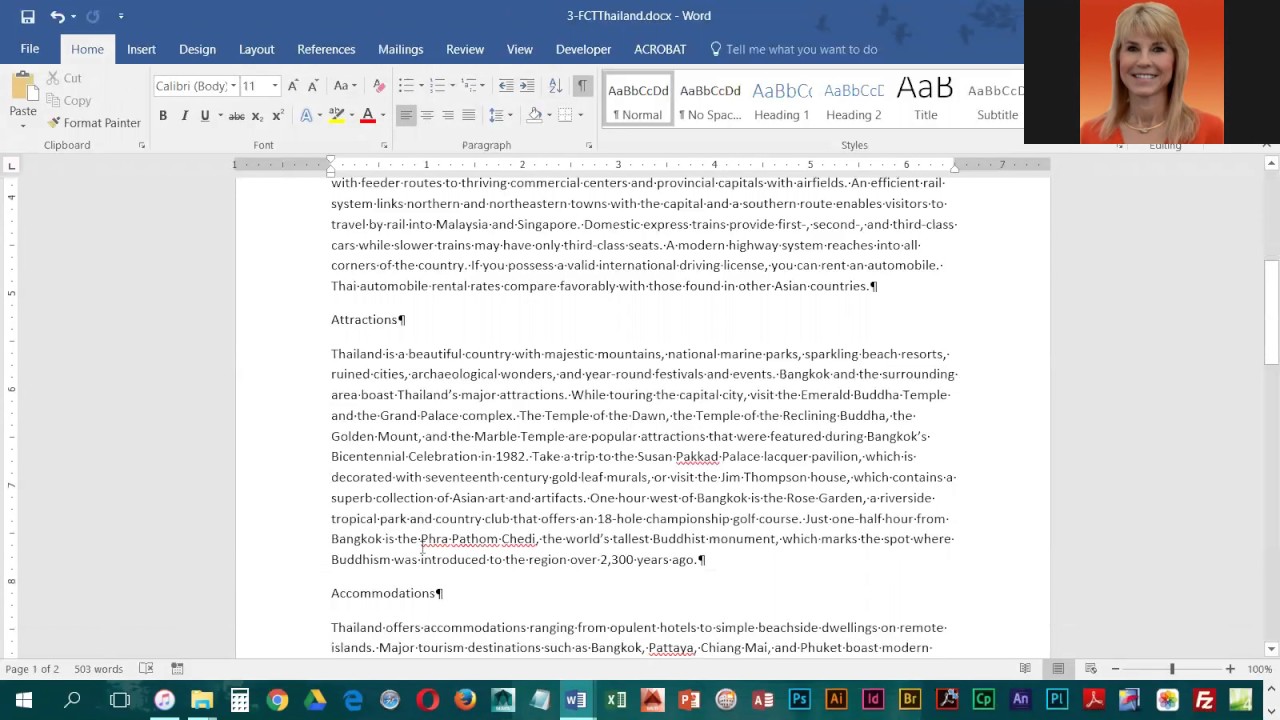
Task: Apply the Heading 1 style
Action: click(x=781, y=101)
